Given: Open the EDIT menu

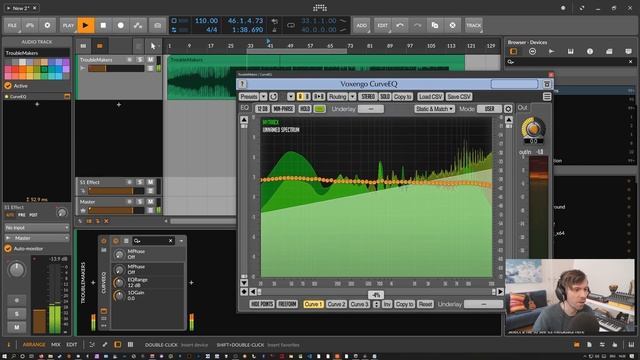Looking at the screenshot, I should (382, 25).
